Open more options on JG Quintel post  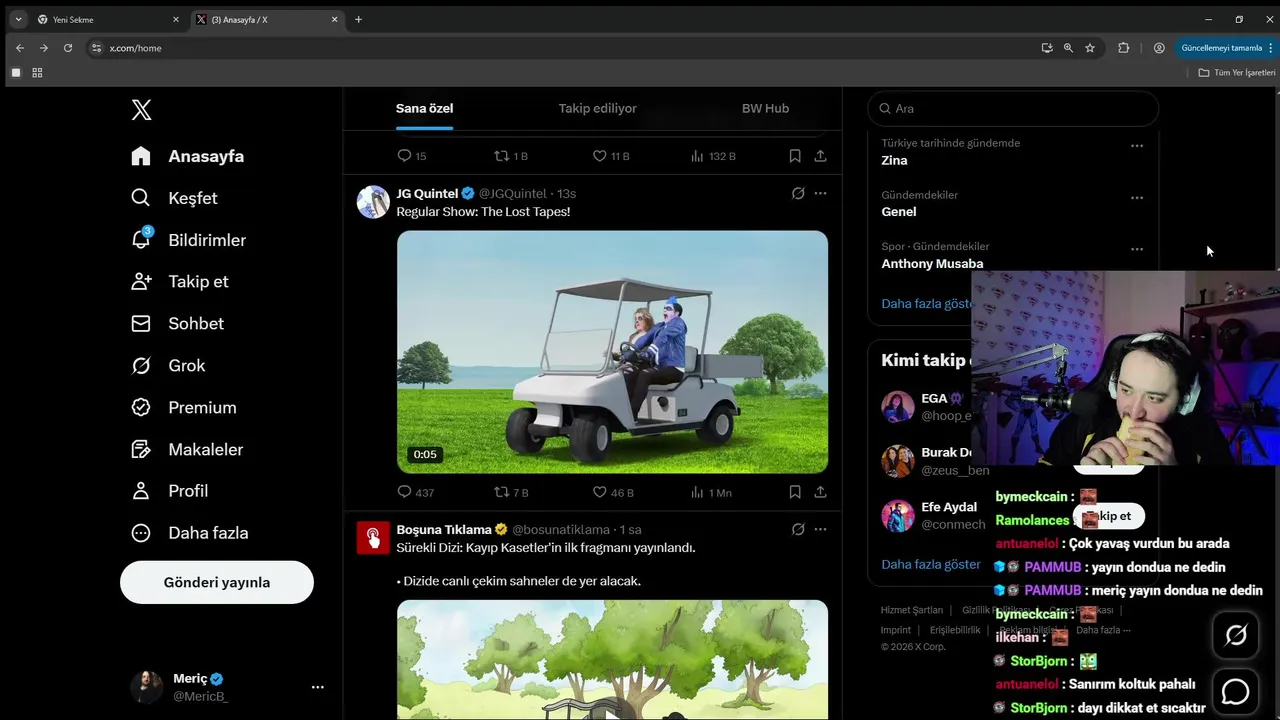(820, 193)
